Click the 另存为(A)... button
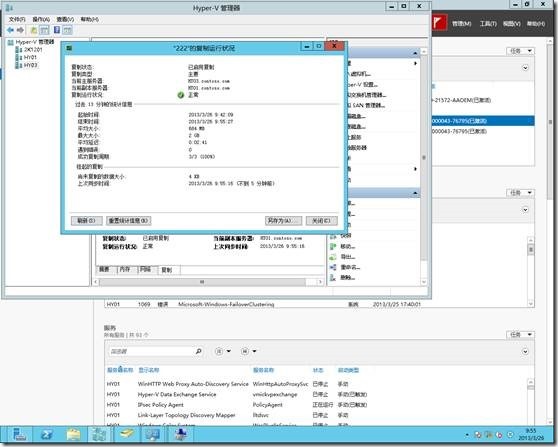This screenshot has width=558, height=447. tap(283, 221)
